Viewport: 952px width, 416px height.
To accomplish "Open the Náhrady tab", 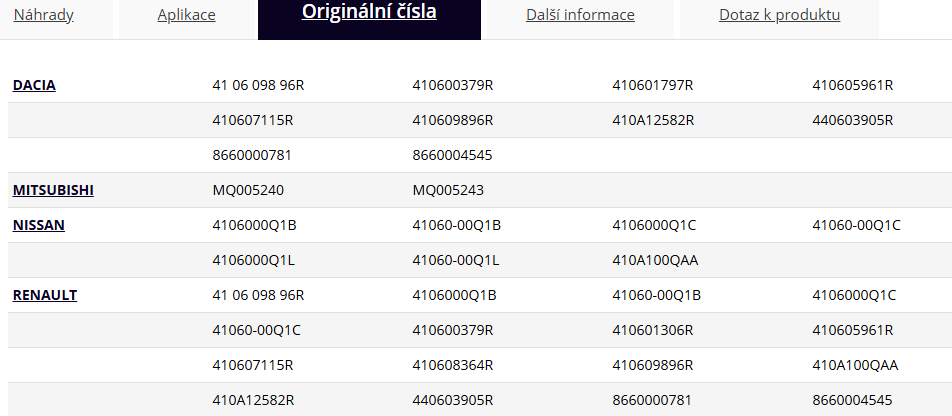I will click(x=43, y=15).
